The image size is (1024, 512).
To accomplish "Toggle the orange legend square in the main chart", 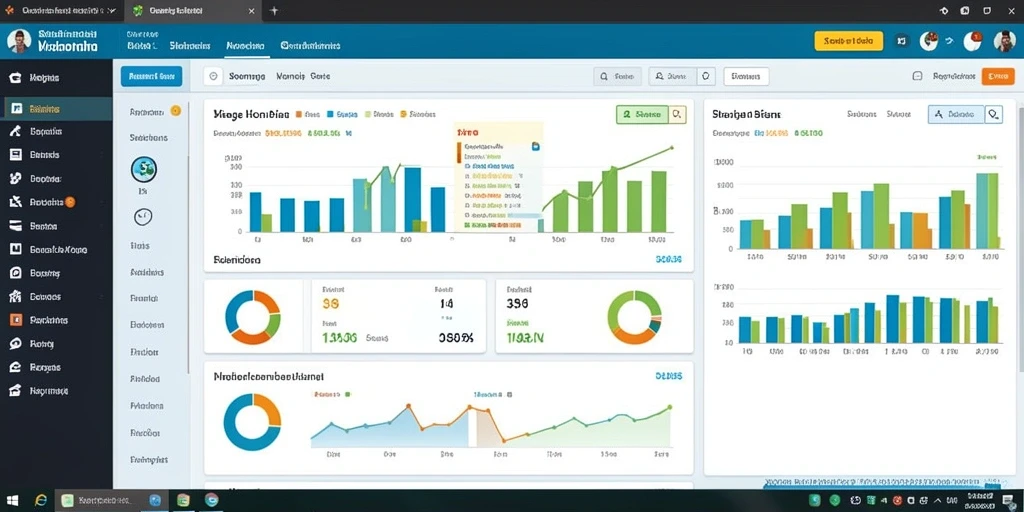I will tap(298, 114).
